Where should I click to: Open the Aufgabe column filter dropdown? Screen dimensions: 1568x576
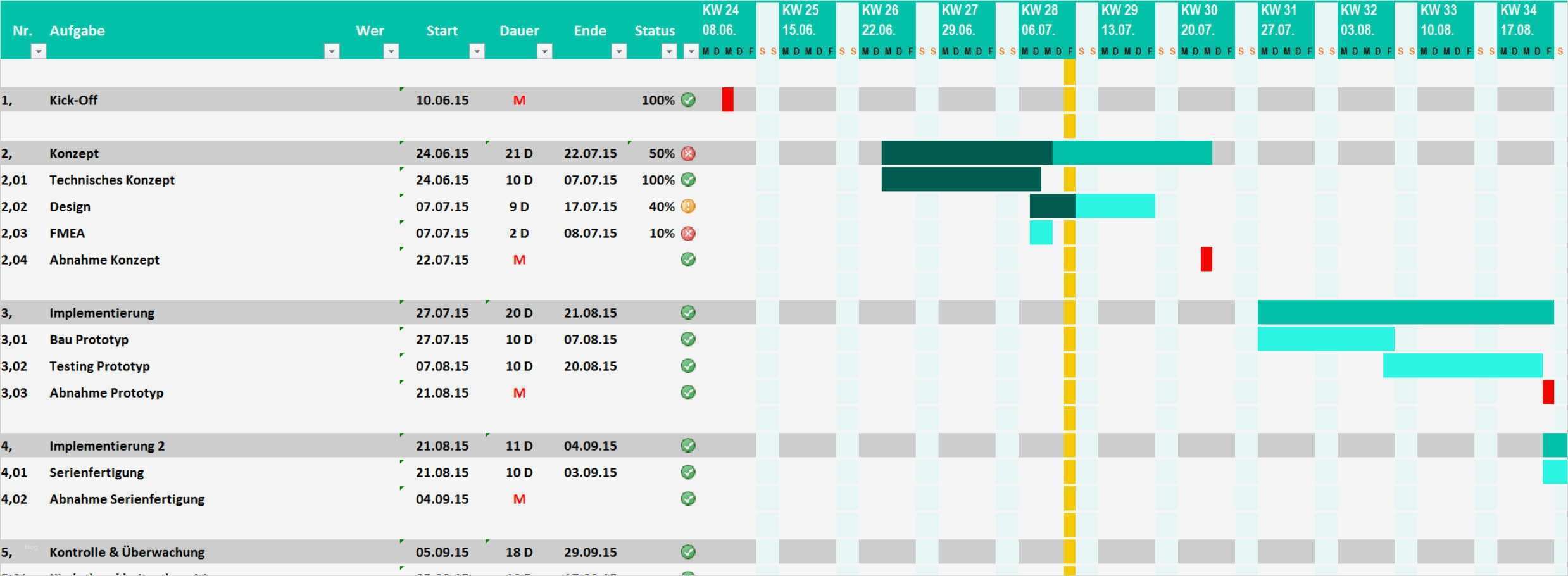pyautogui.click(x=332, y=51)
